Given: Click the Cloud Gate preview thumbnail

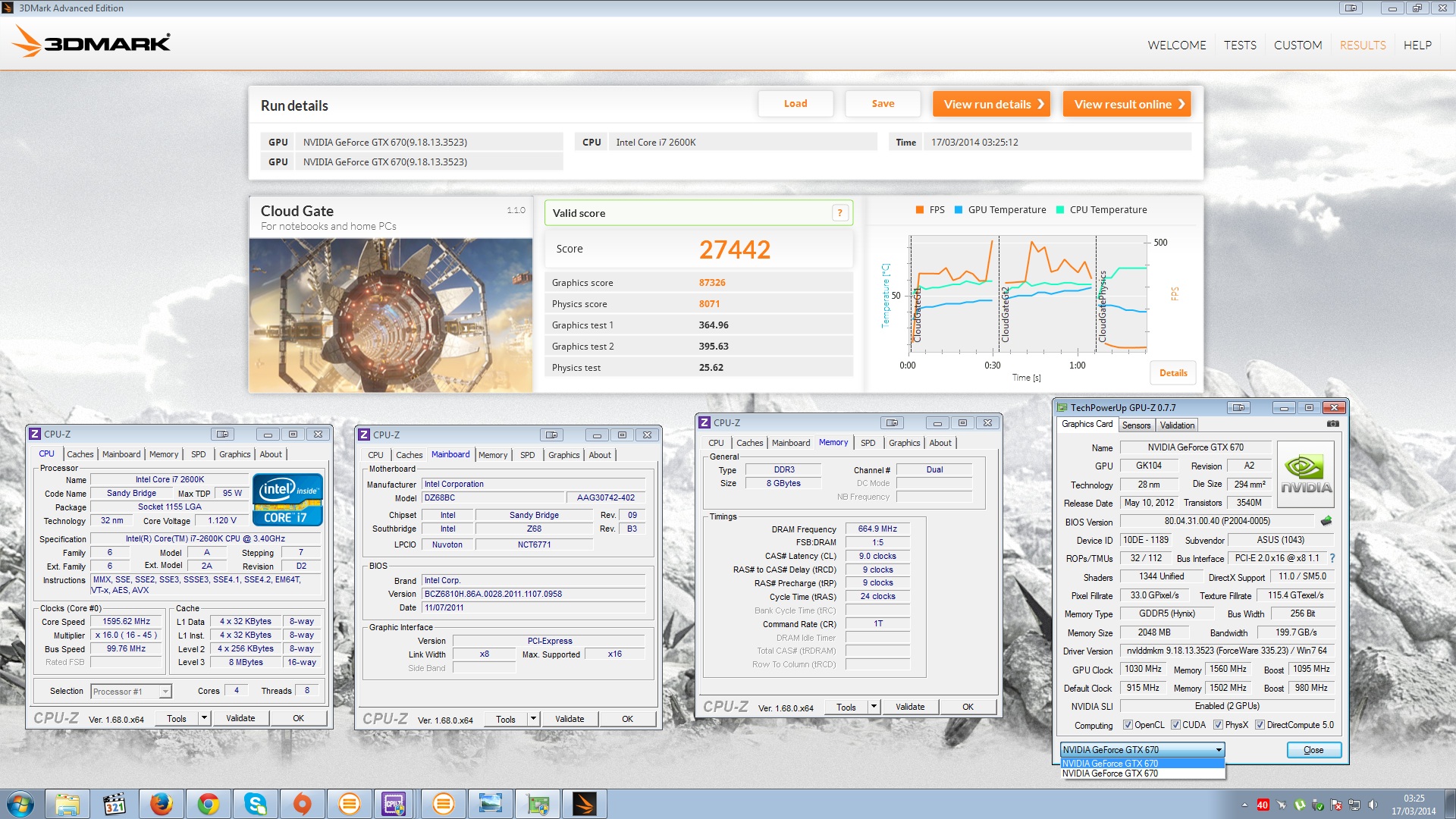Looking at the screenshot, I should tap(391, 315).
